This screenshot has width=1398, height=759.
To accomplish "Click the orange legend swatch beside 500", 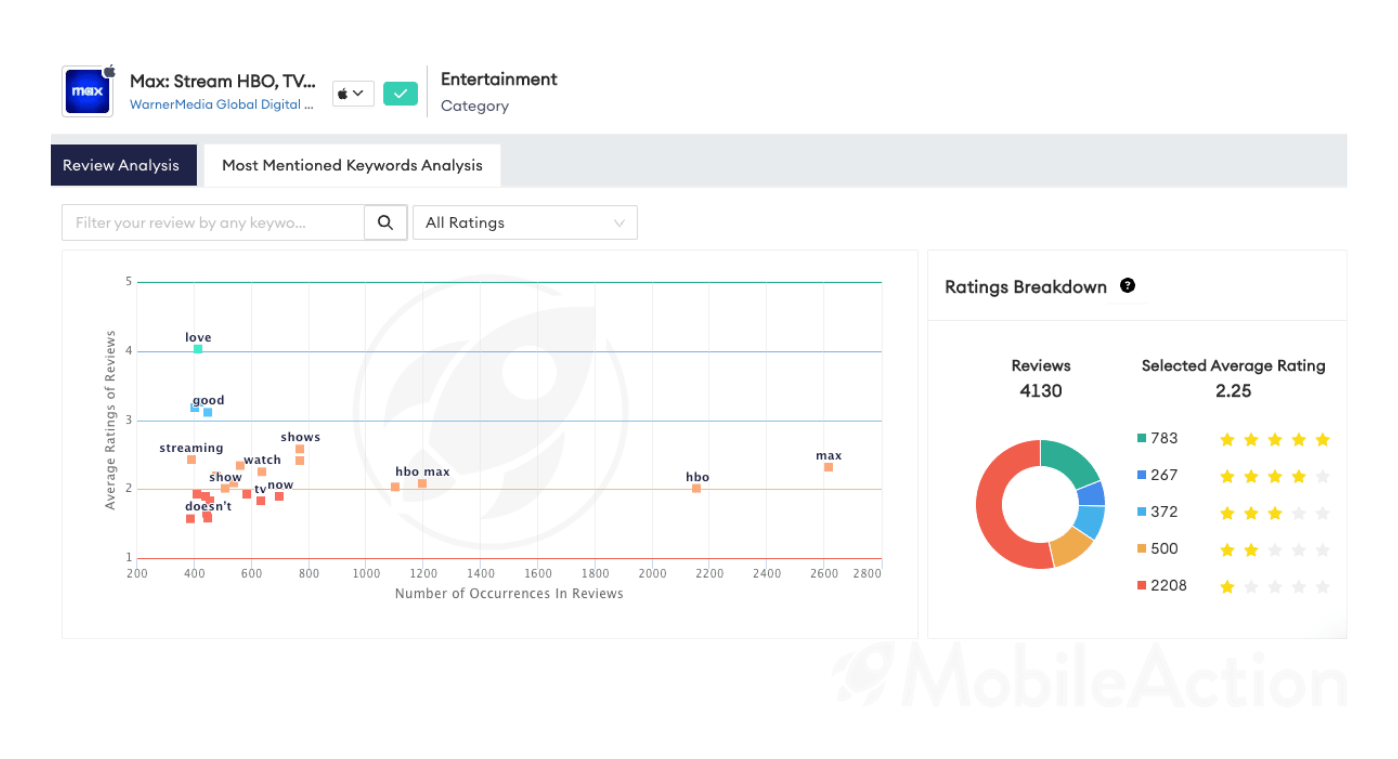I will click(1141, 549).
